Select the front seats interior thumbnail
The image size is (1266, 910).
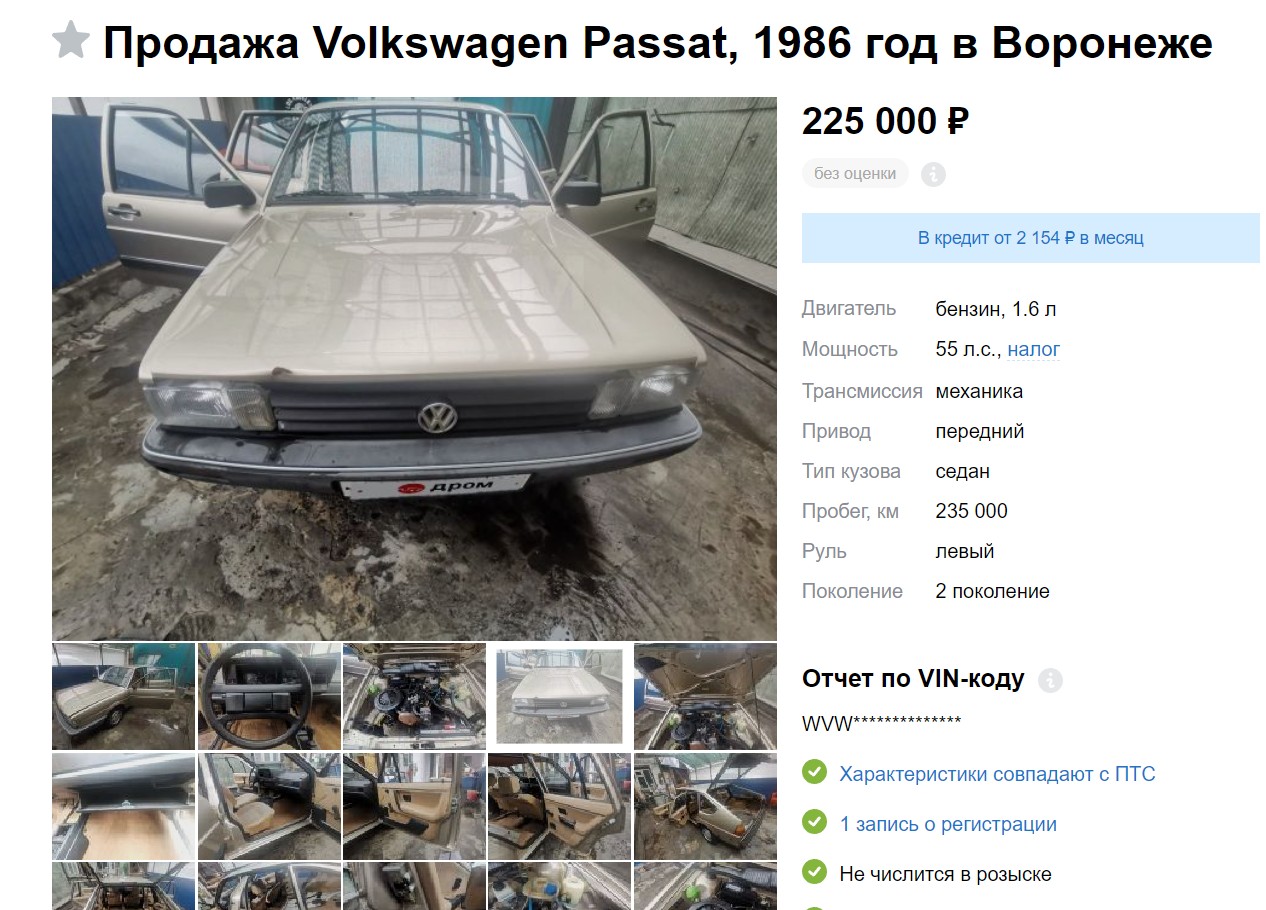click(269, 806)
